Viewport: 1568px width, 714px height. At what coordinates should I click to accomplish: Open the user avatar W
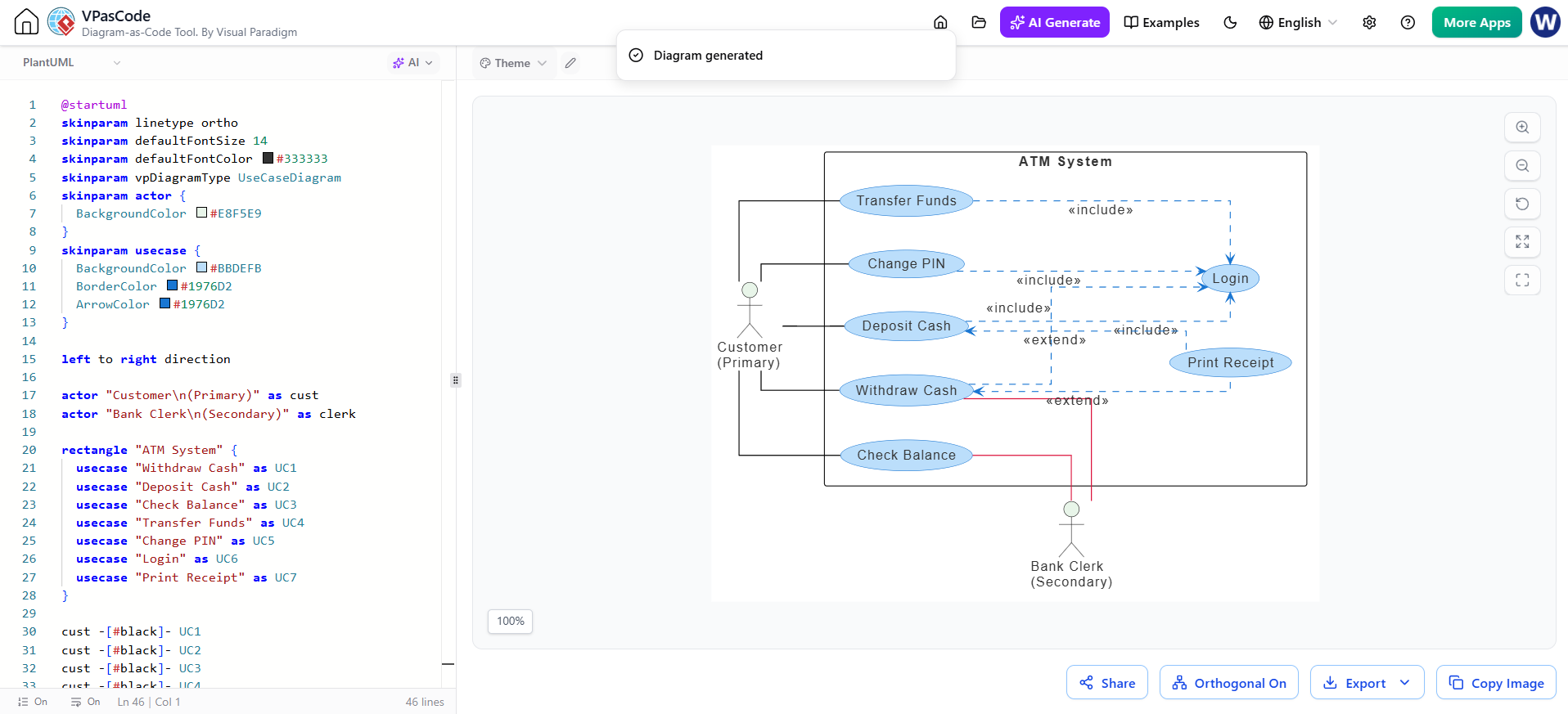tap(1545, 22)
